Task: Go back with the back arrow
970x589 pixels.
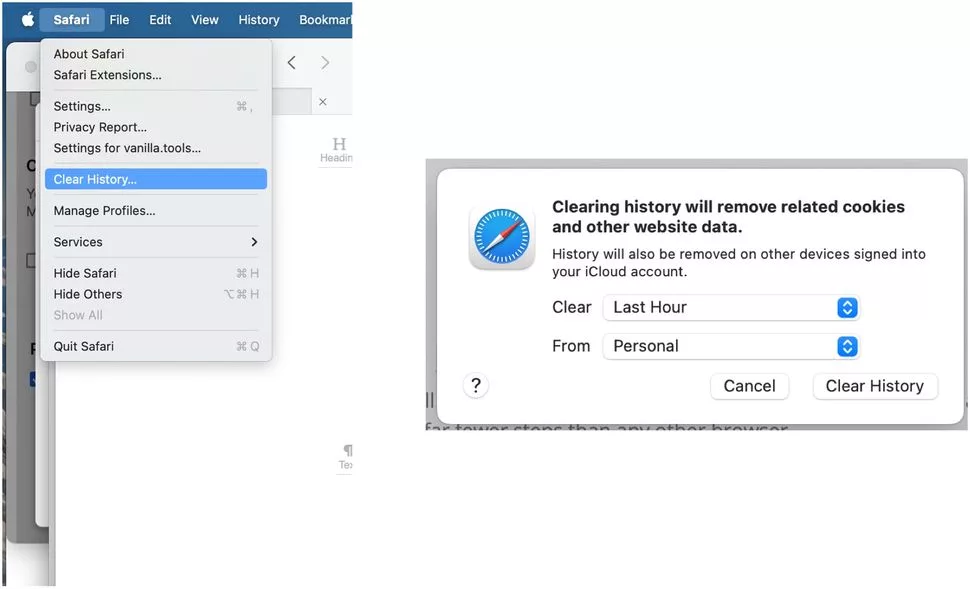Action: [291, 62]
